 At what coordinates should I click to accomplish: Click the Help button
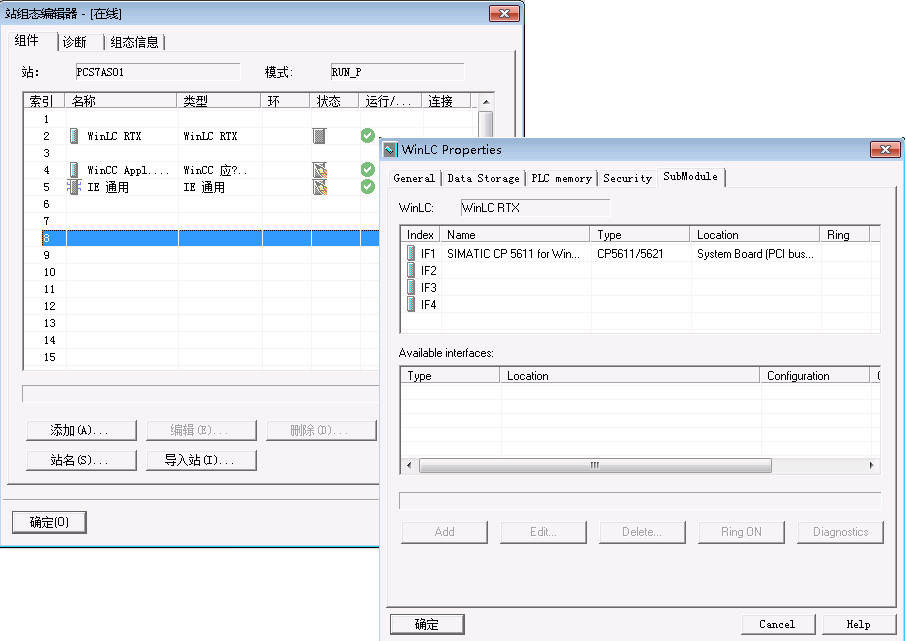point(859,624)
